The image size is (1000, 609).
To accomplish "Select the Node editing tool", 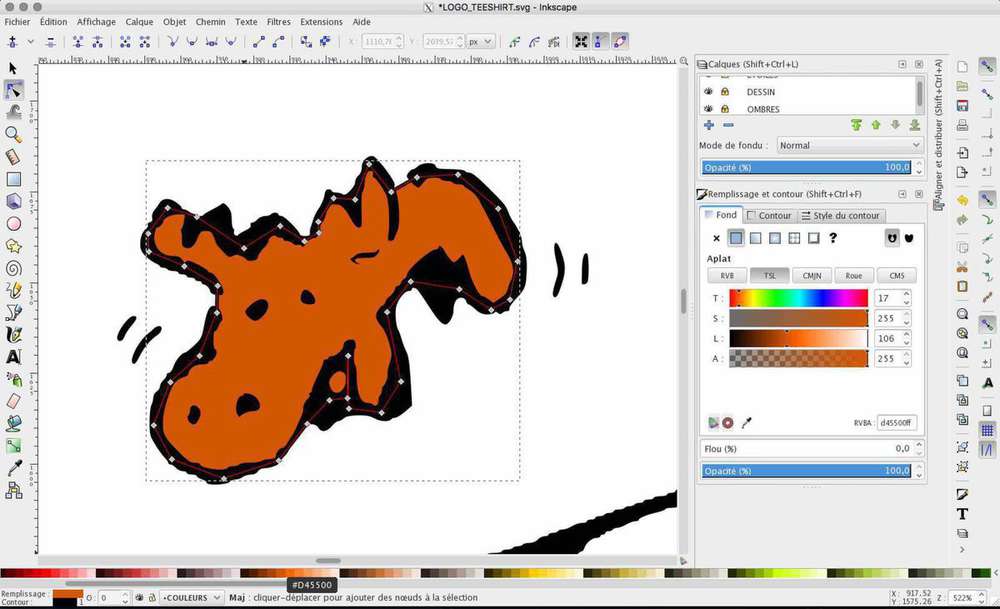I will [x=13, y=91].
